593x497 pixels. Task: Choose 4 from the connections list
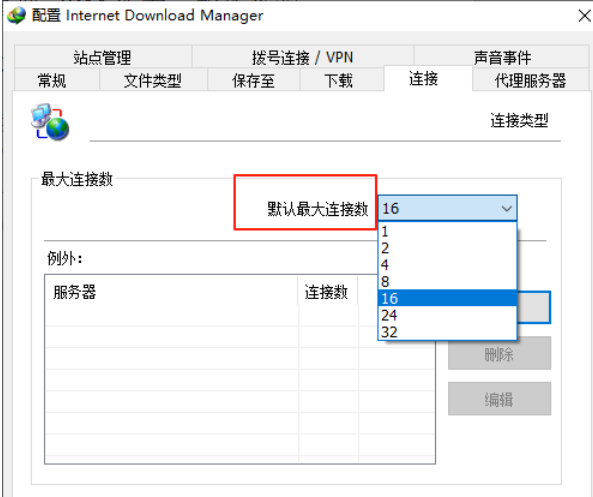click(447, 265)
